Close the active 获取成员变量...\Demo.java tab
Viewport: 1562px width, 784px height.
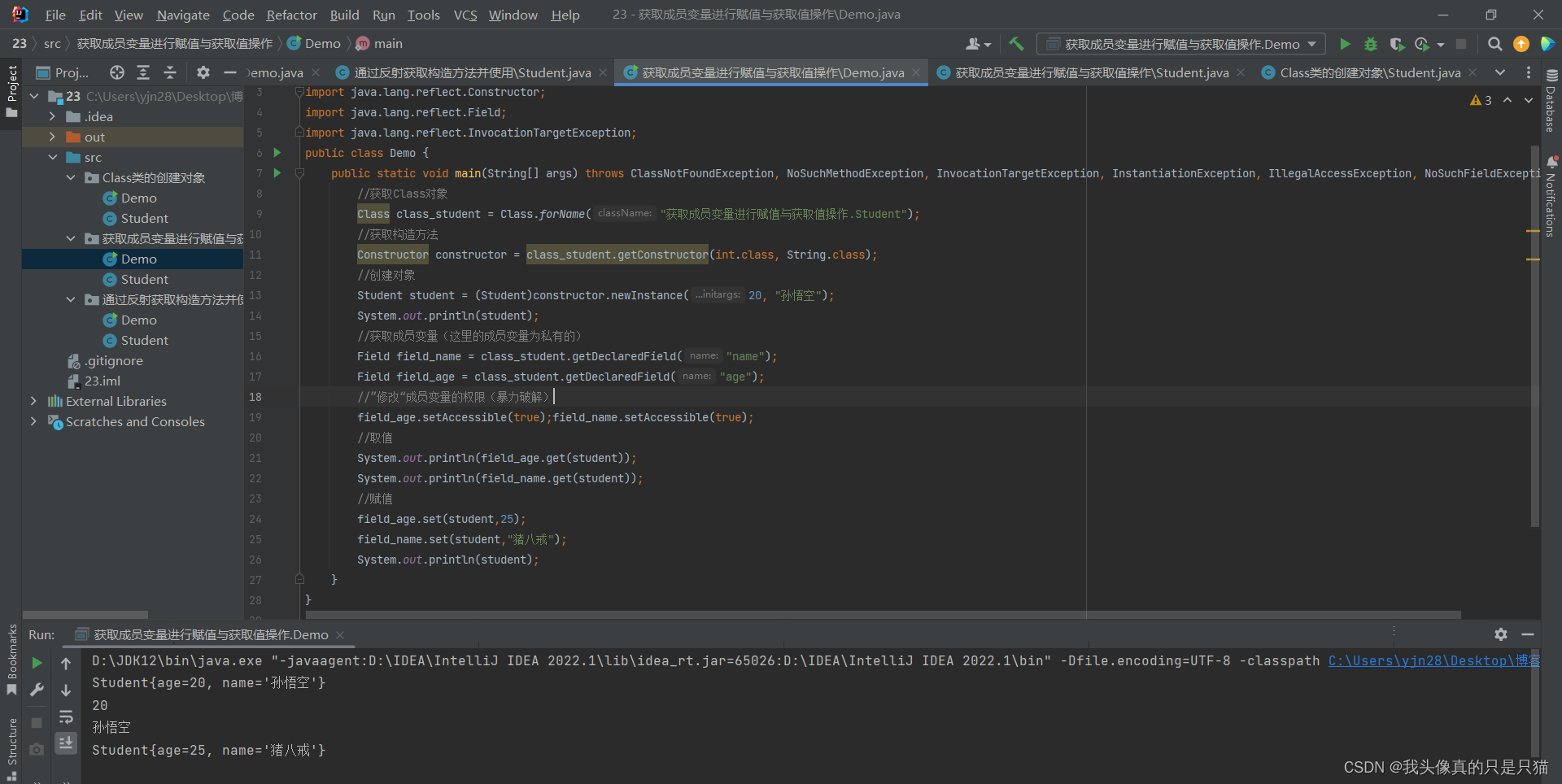(916, 72)
